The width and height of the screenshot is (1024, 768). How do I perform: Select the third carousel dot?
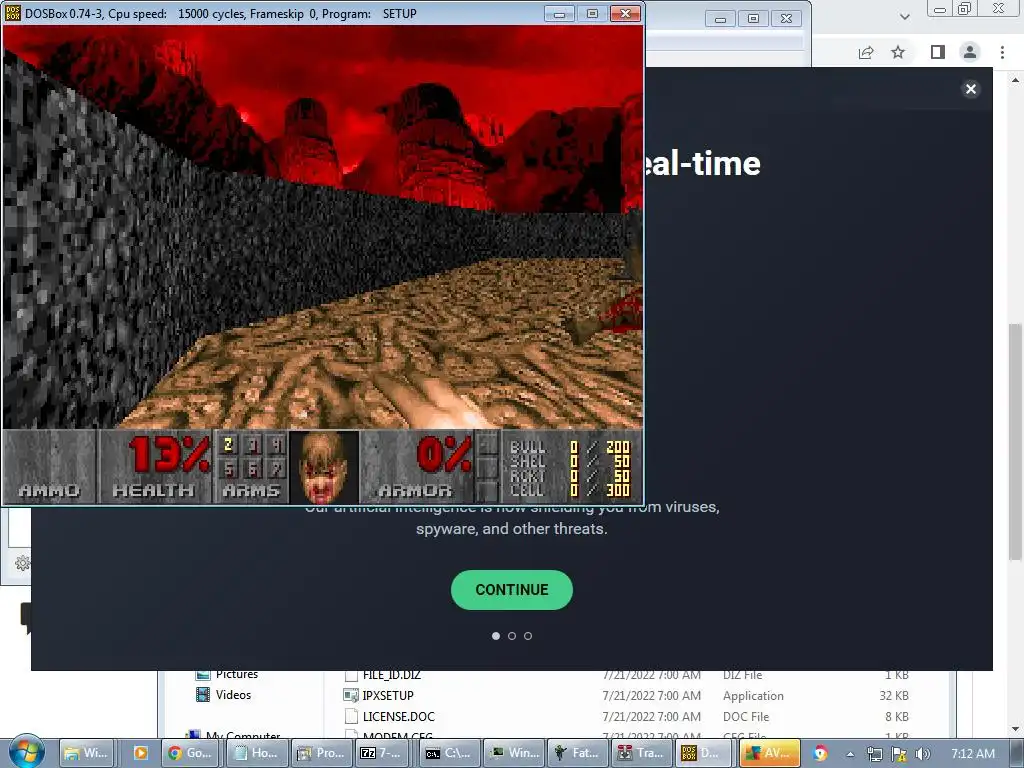point(528,635)
